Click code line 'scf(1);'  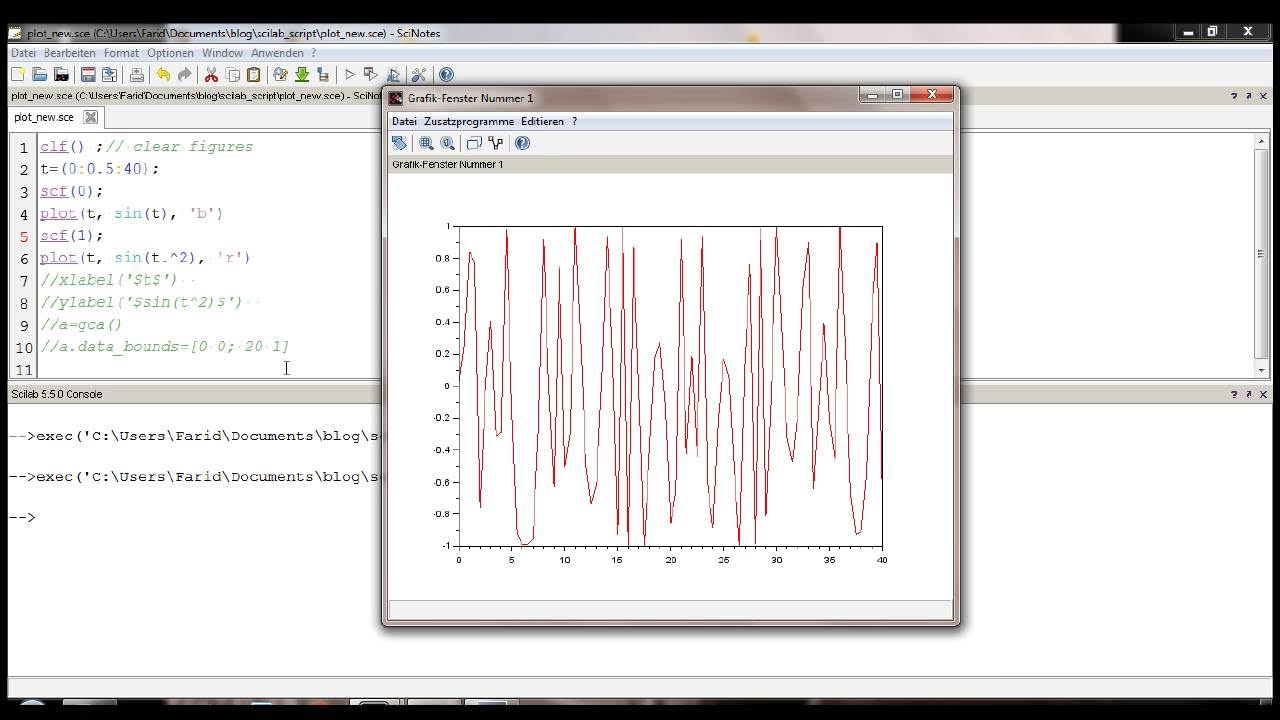(71, 235)
